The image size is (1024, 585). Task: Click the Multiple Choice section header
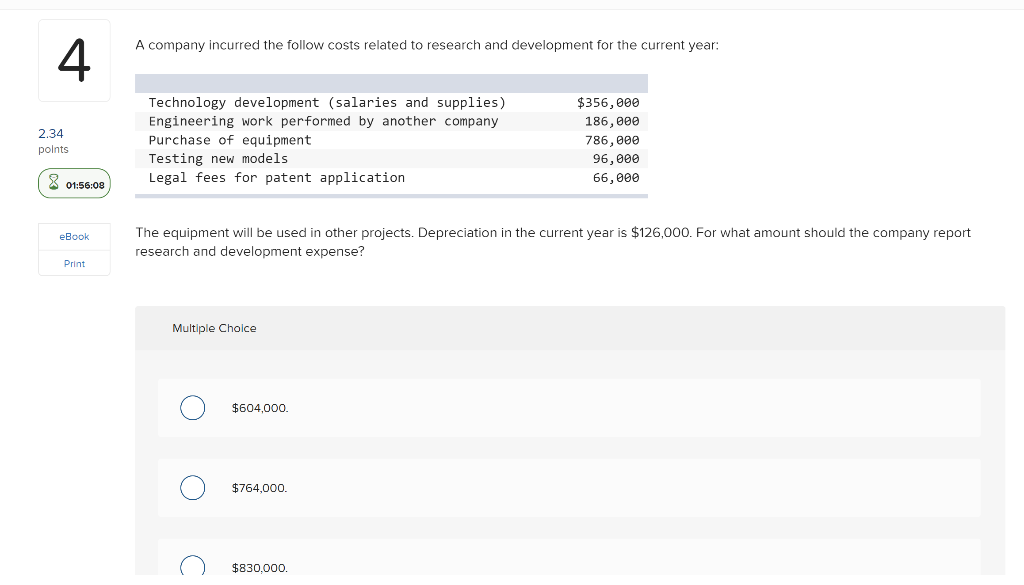(214, 327)
